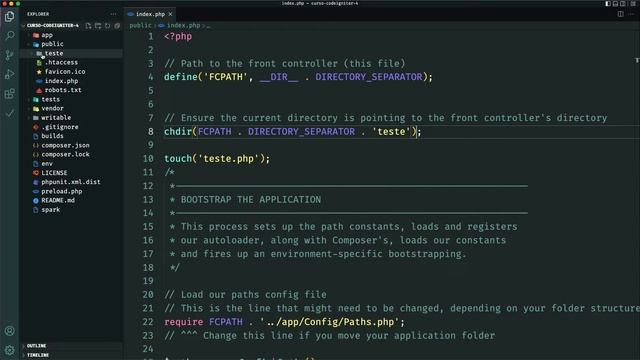Click 'FCPATH' string on line 4
Image resolution: width=640 pixels, height=360 pixels.
point(225,77)
